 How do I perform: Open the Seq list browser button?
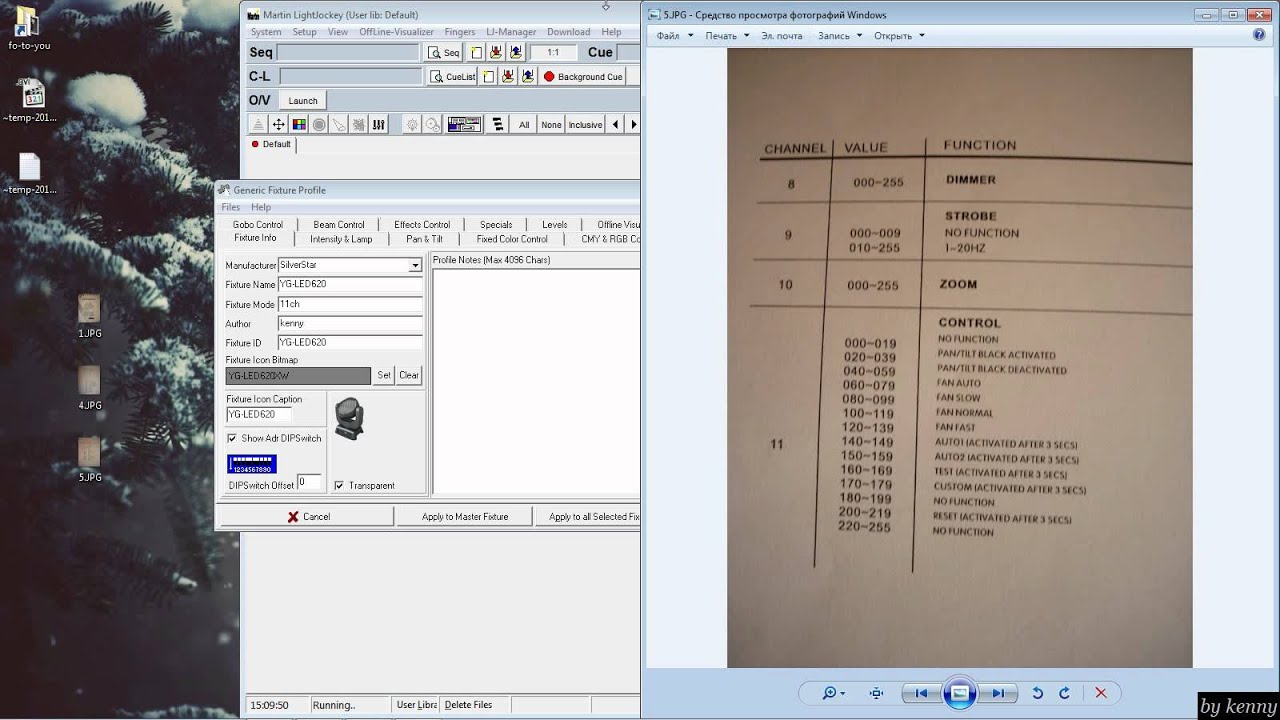click(443, 53)
